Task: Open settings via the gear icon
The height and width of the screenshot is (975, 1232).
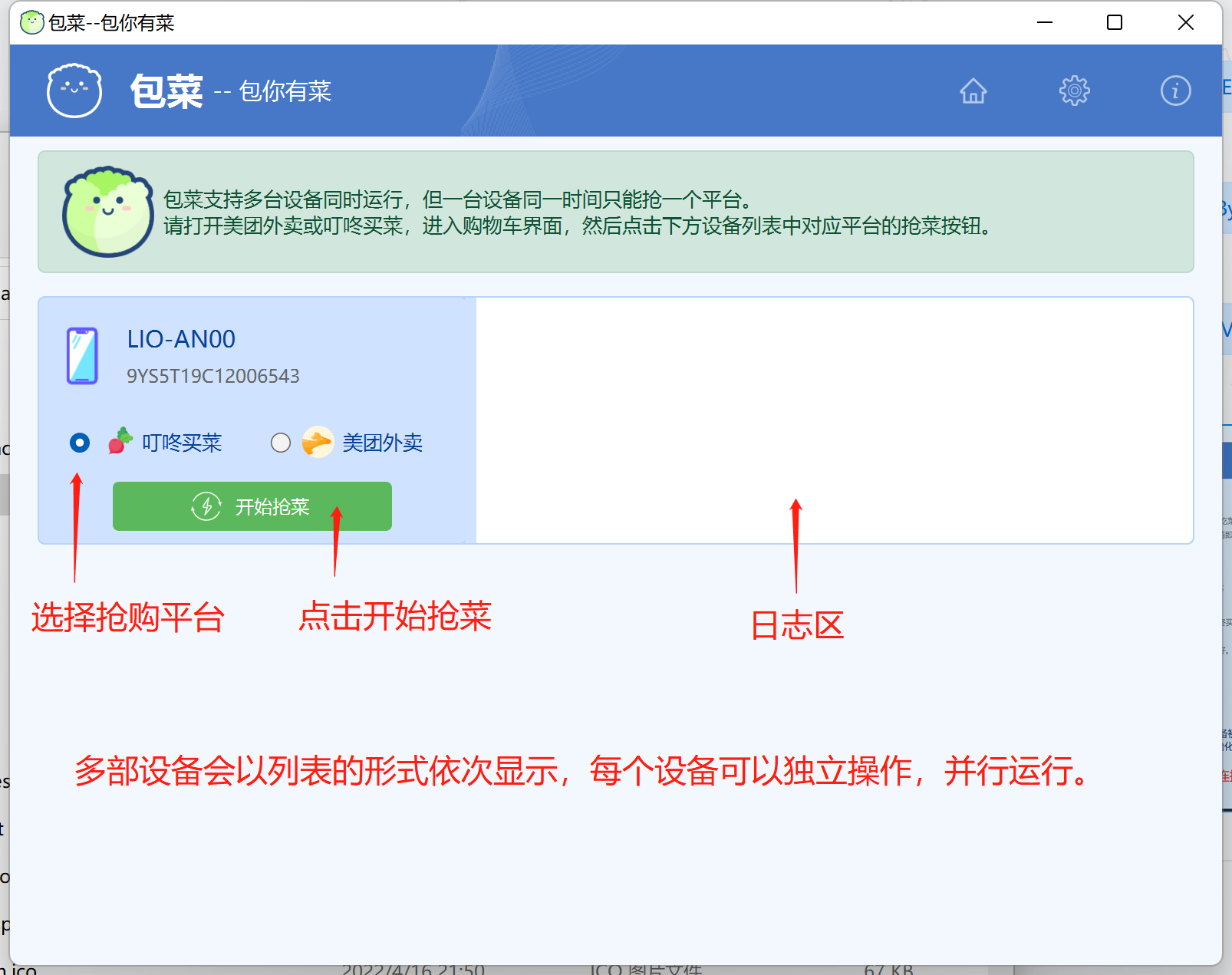Action: [1075, 91]
